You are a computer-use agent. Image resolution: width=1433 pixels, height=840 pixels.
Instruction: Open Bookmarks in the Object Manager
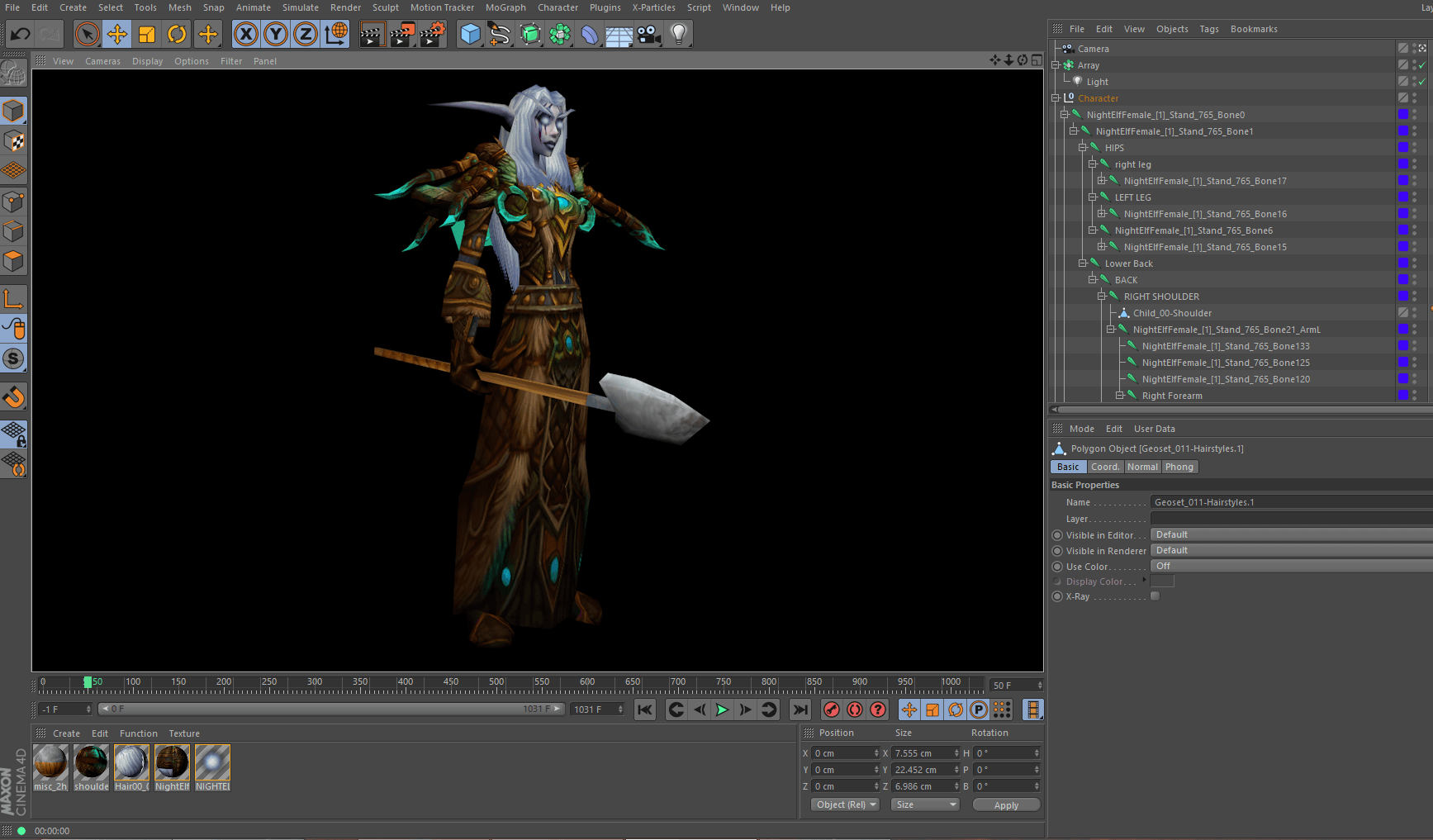coord(1254,29)
